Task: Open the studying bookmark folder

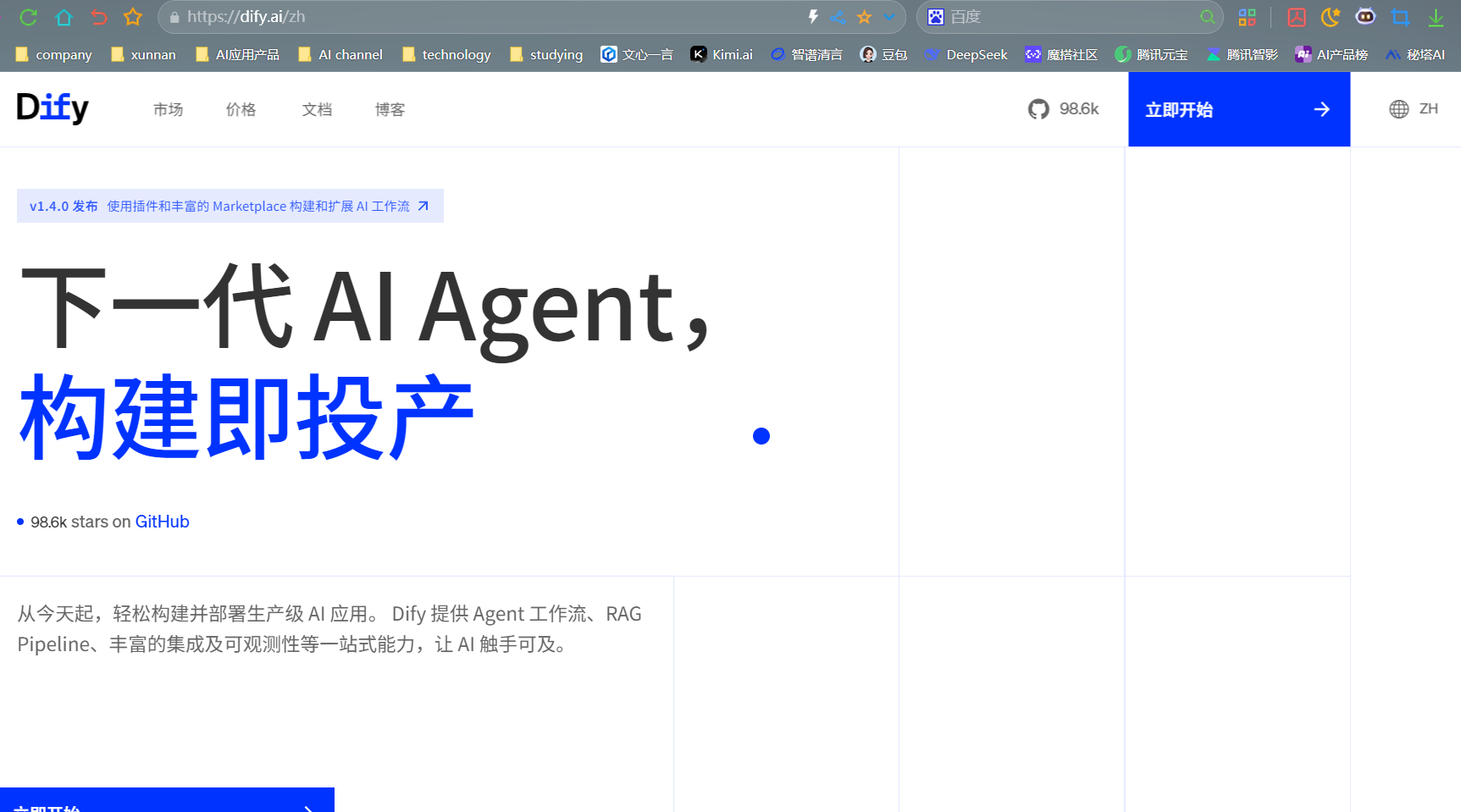Action: [546, 54]
